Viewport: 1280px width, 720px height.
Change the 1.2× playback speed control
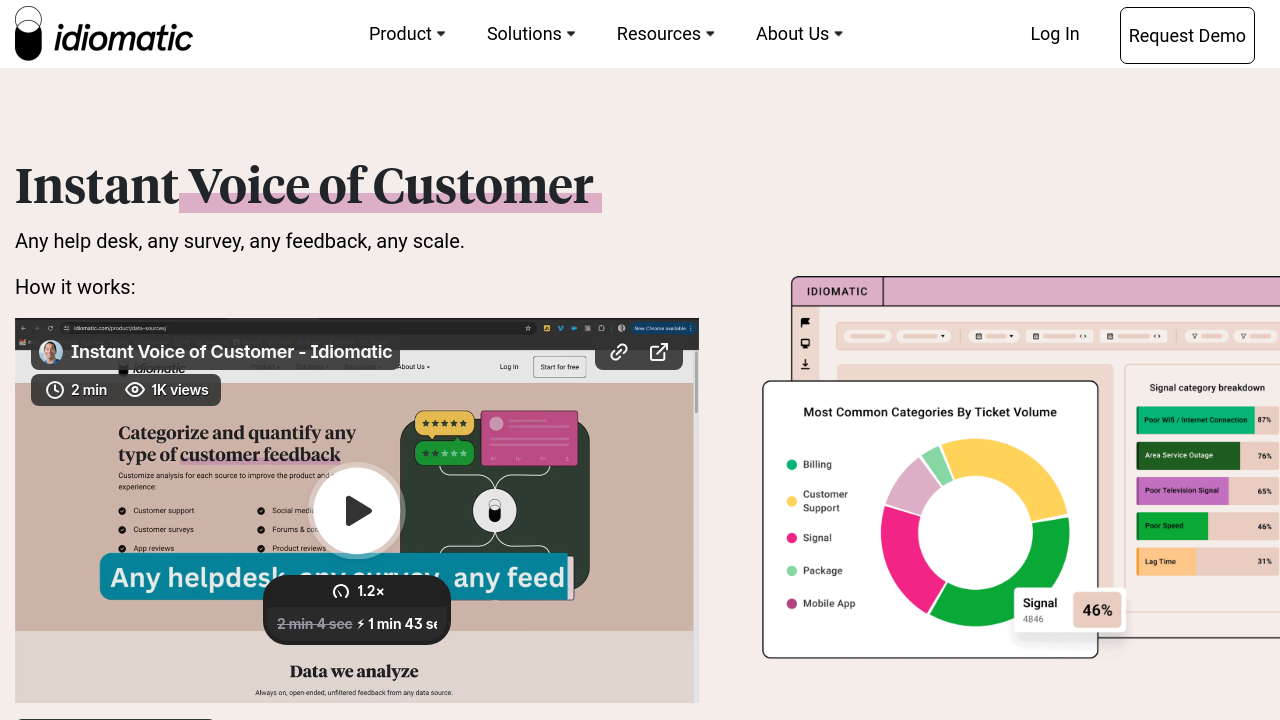358,591
